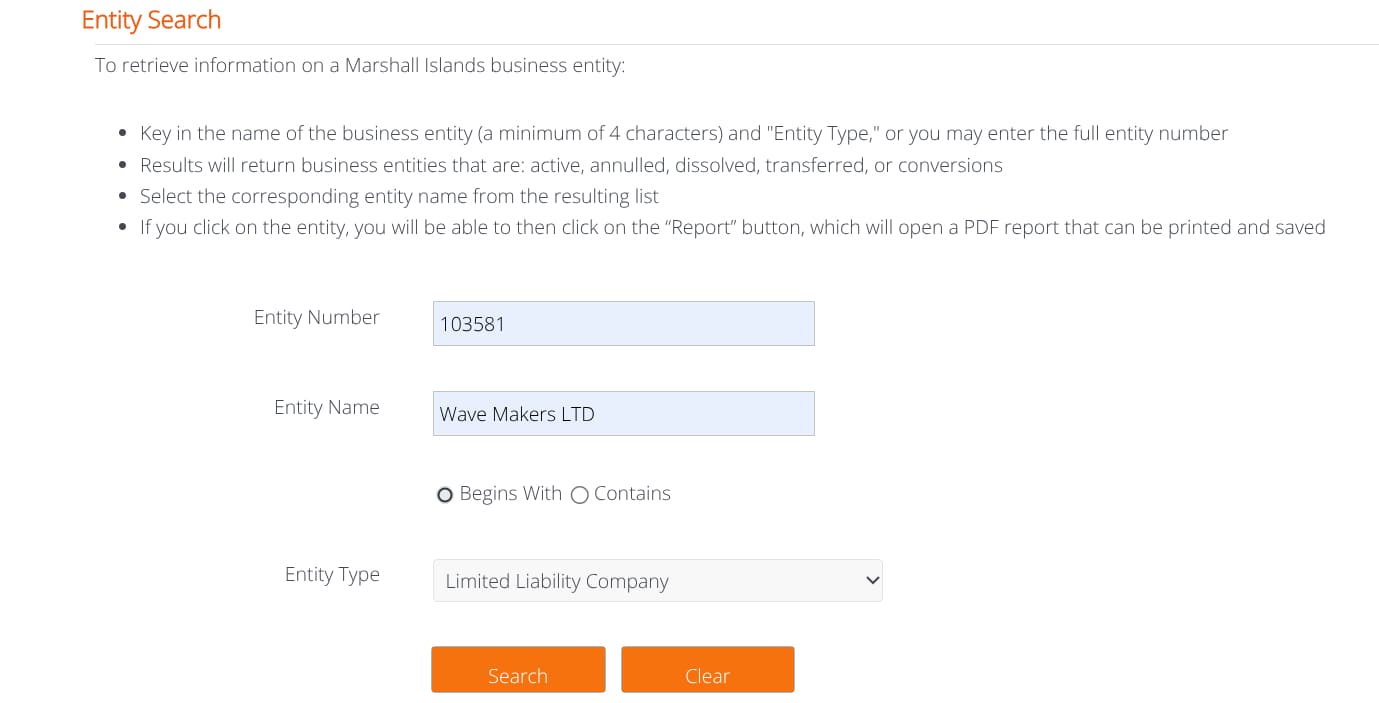Click the Entity Name input field

(623, 413)
